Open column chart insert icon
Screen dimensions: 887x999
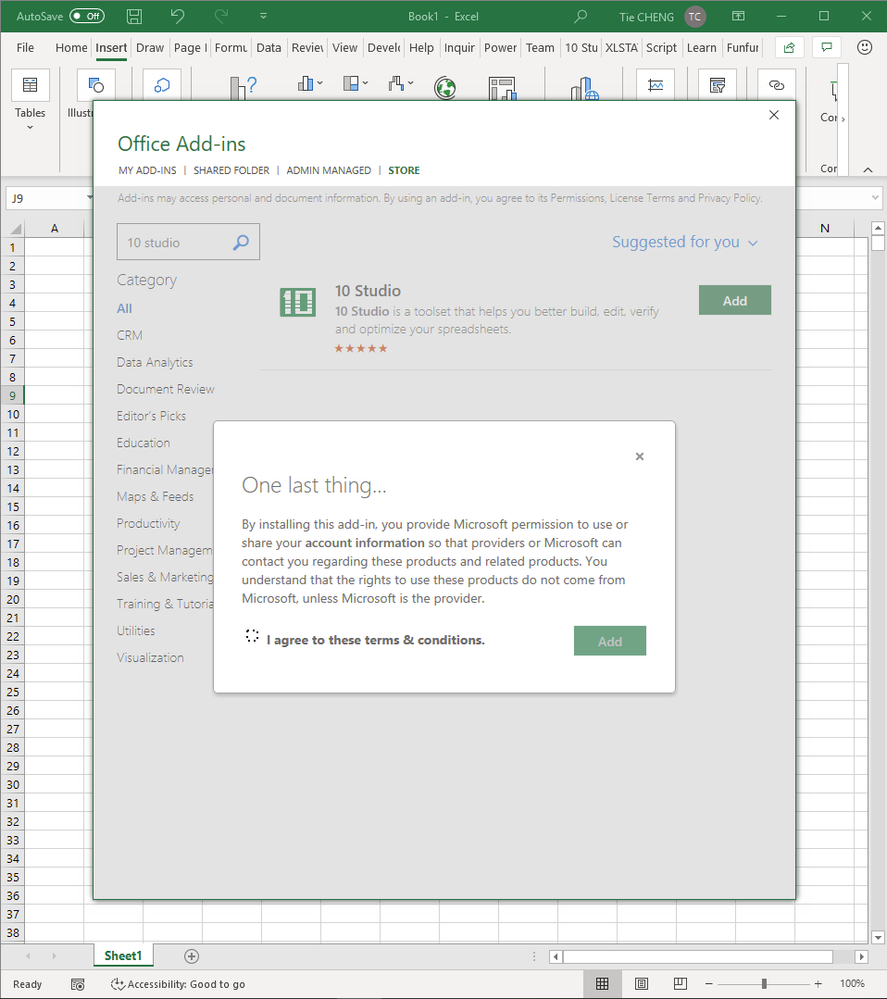tap(310, 83)
